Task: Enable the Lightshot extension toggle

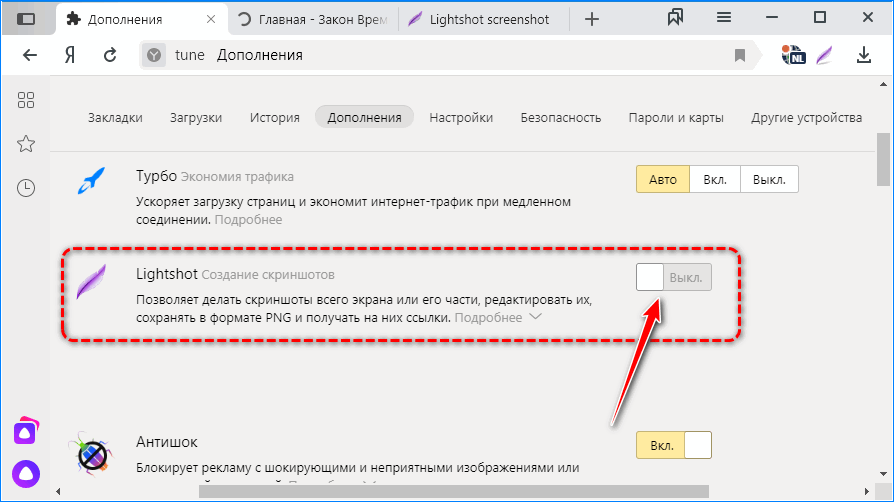Action: 673,277
